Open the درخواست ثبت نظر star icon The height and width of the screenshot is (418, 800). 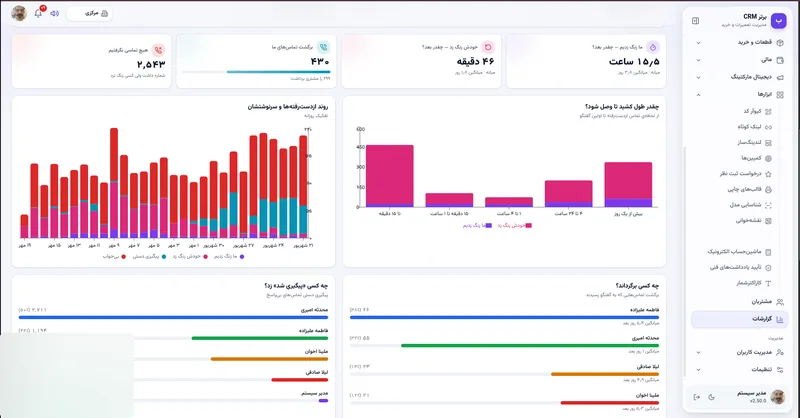(768, 174)
